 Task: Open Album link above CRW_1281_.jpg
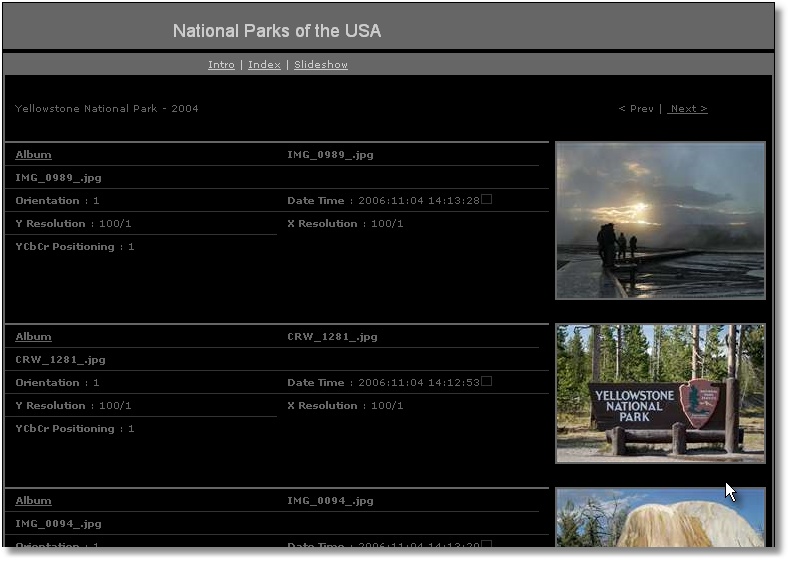tap(33, 337)
